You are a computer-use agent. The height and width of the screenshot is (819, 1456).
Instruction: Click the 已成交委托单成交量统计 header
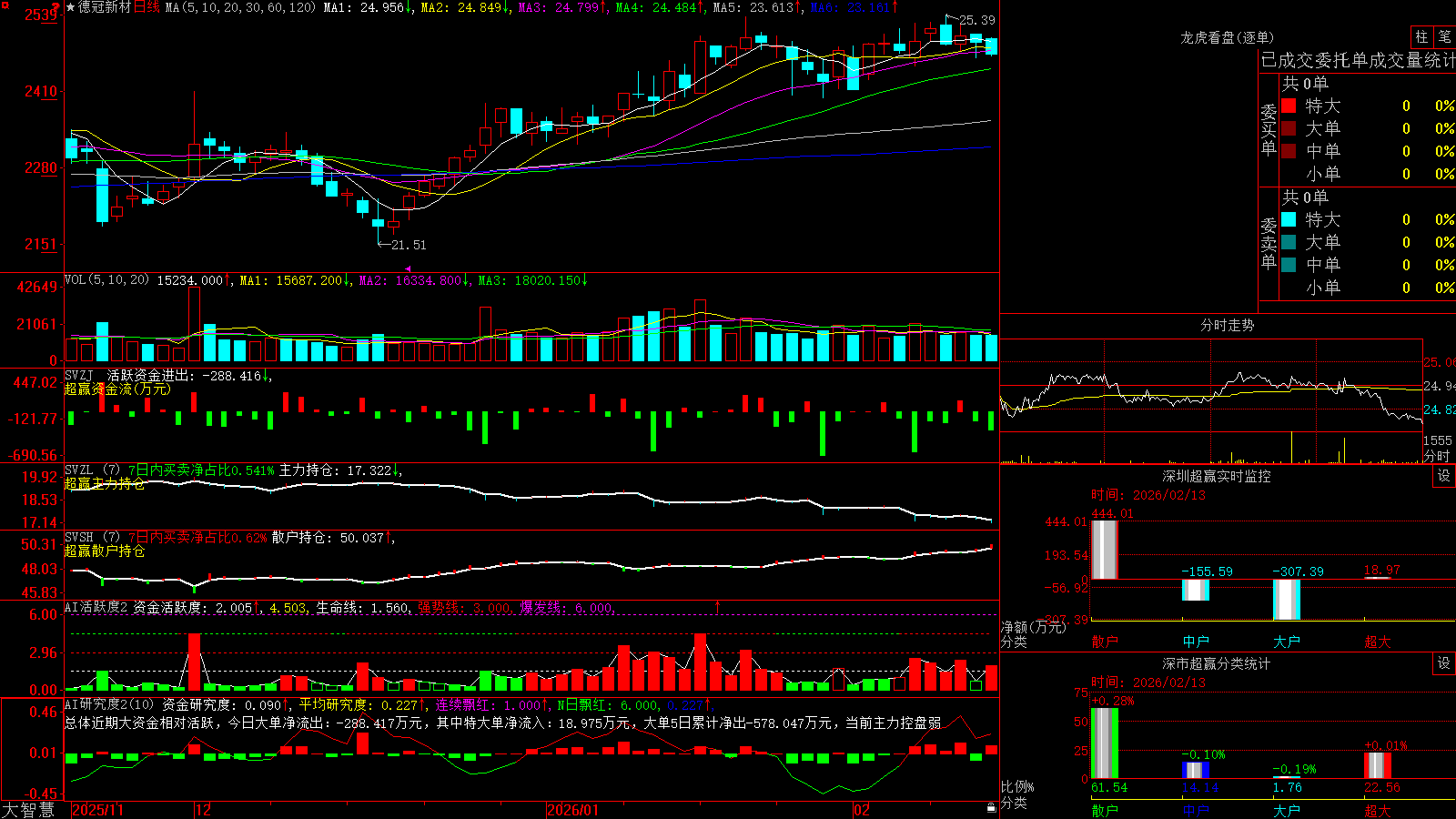(1358, 60)
